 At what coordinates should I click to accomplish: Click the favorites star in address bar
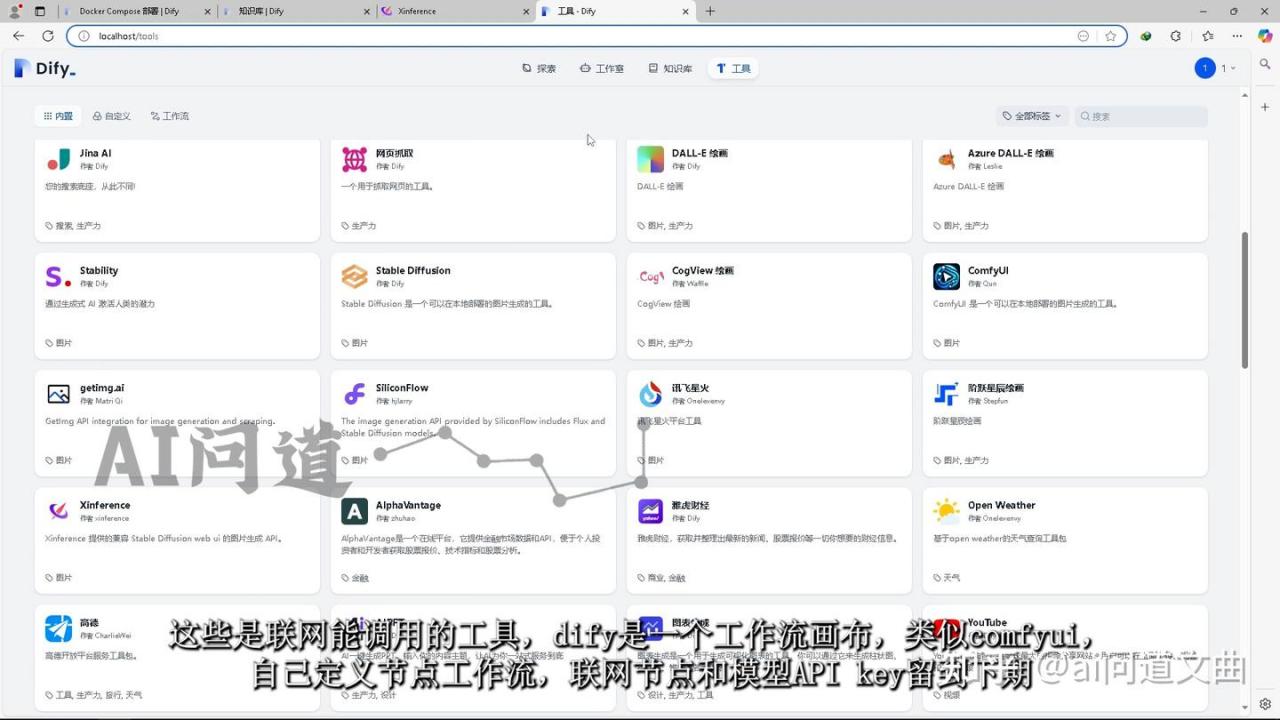pos(1110,36)
